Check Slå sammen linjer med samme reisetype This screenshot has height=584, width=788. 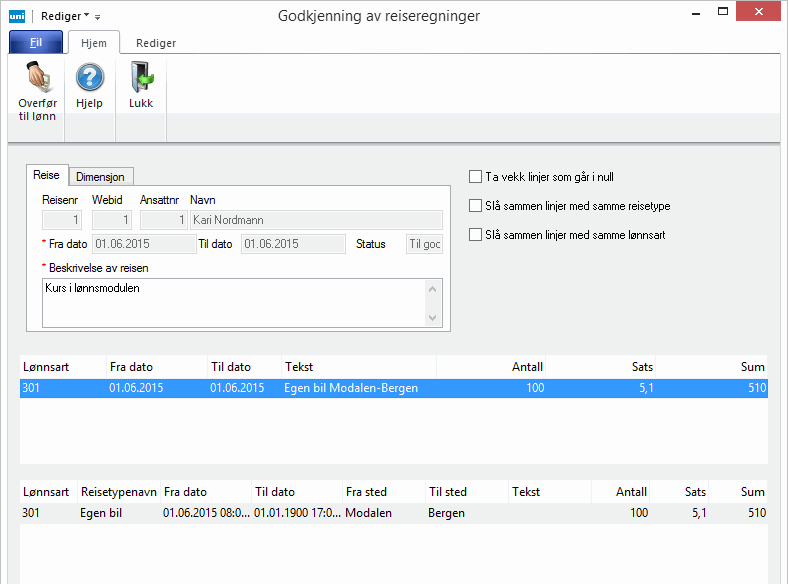476,206
